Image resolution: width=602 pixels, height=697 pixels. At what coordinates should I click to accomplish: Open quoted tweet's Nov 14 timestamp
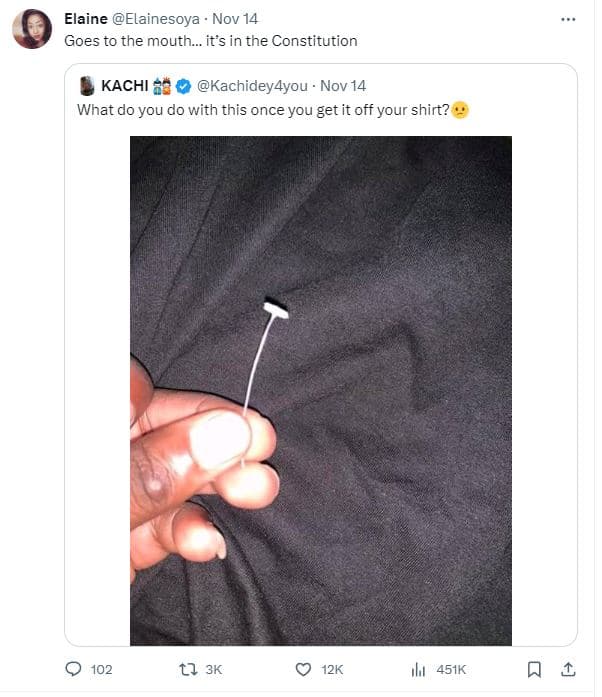coord(343,85)
